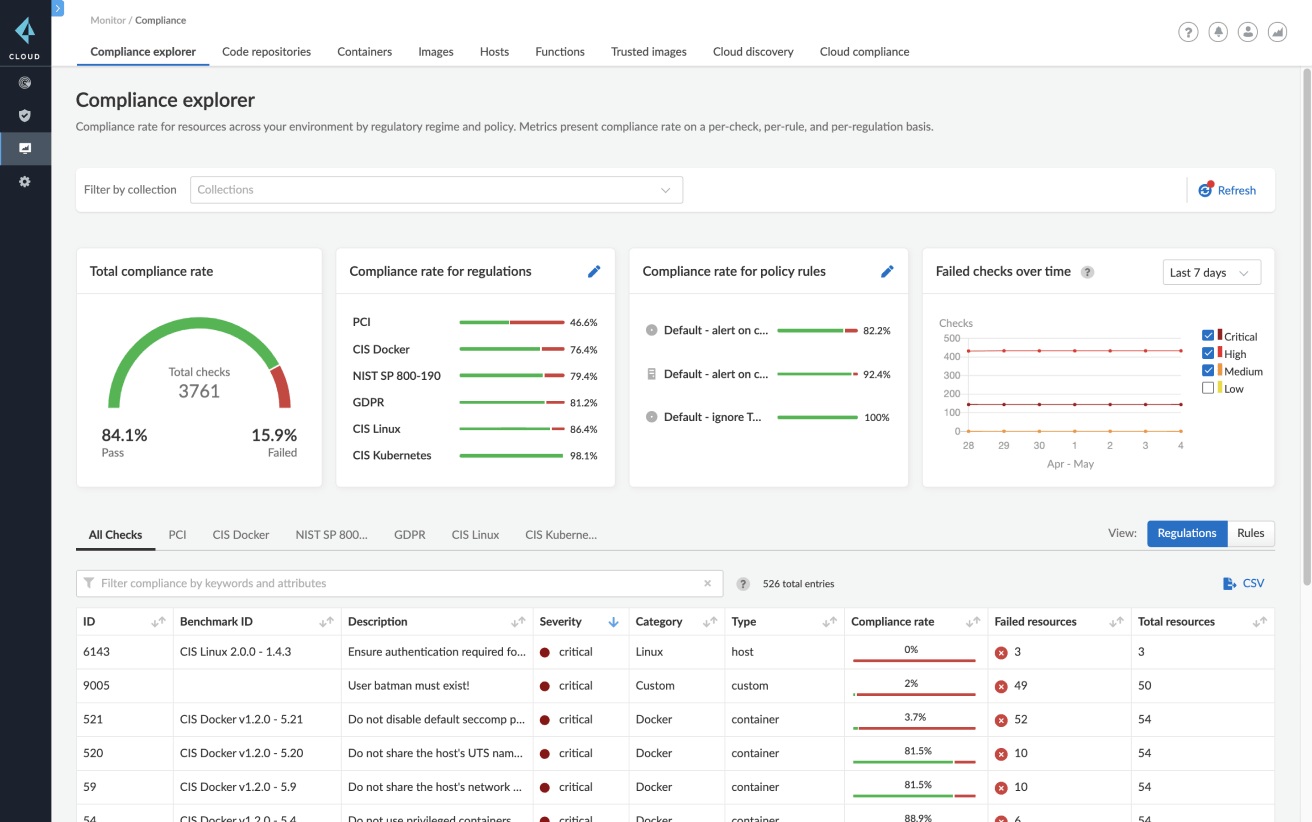Click the radar icon at sidebar top
The image size is (1312, 822).
click(25, 82)
